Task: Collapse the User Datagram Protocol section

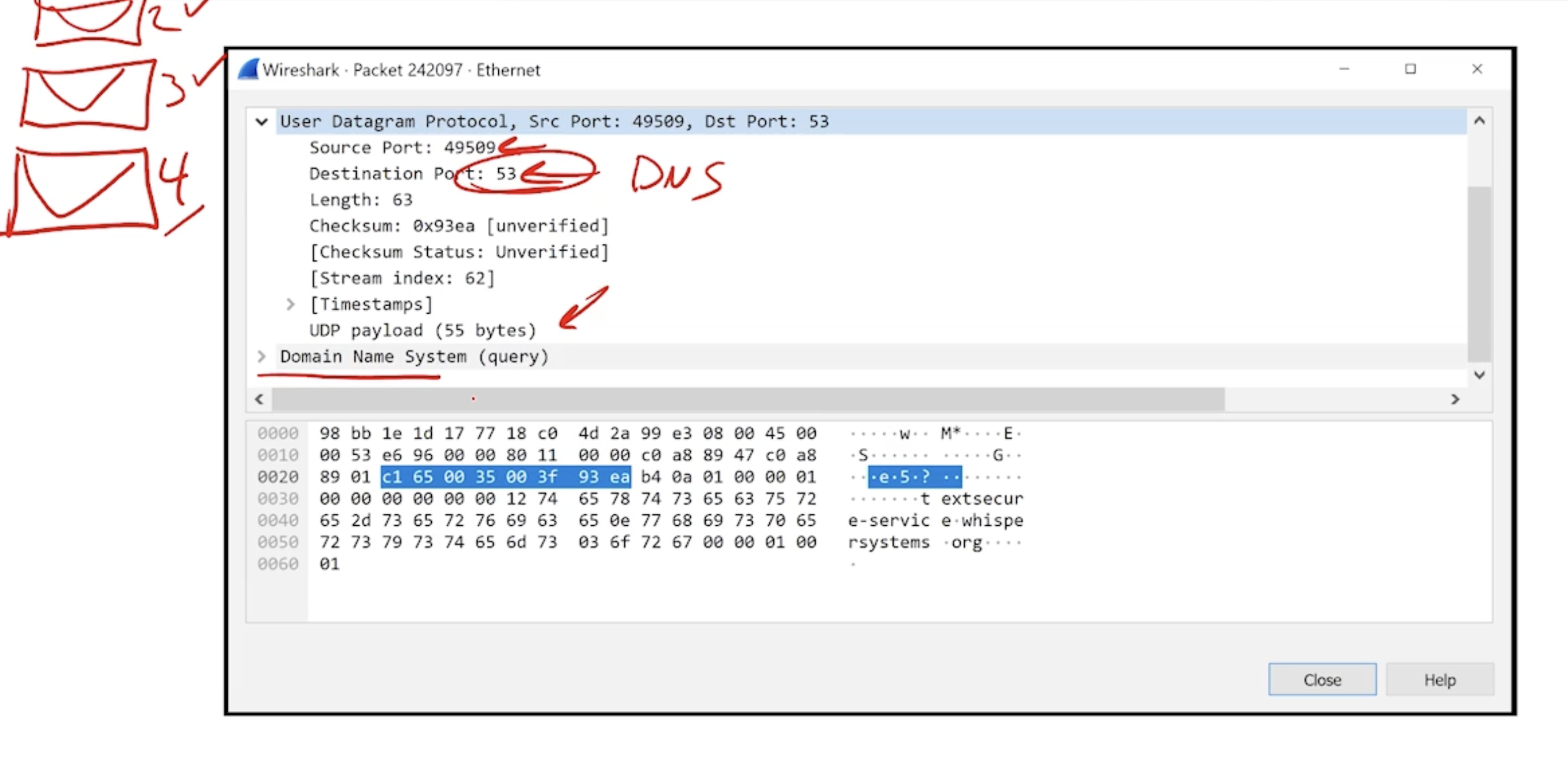Action: click(x=262, y=121)
